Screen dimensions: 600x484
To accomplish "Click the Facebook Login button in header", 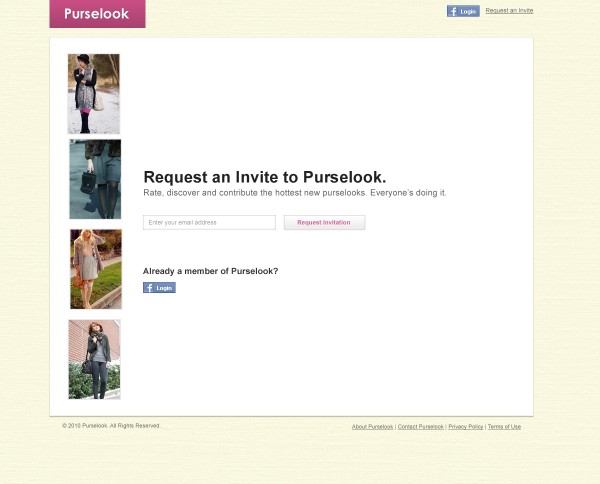I will pyautogui.click(x=463, y=11).
